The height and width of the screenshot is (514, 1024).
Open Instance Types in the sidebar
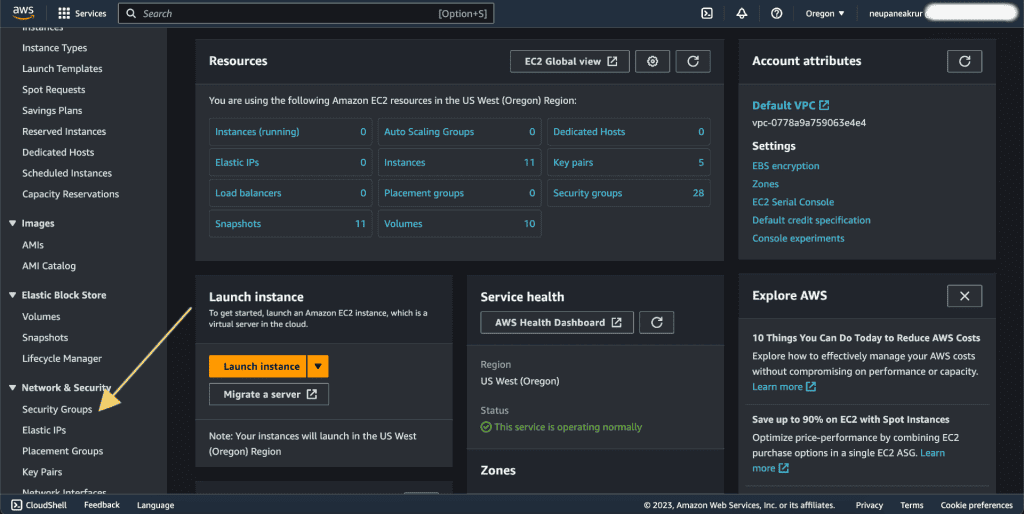(x=54, y=48)
